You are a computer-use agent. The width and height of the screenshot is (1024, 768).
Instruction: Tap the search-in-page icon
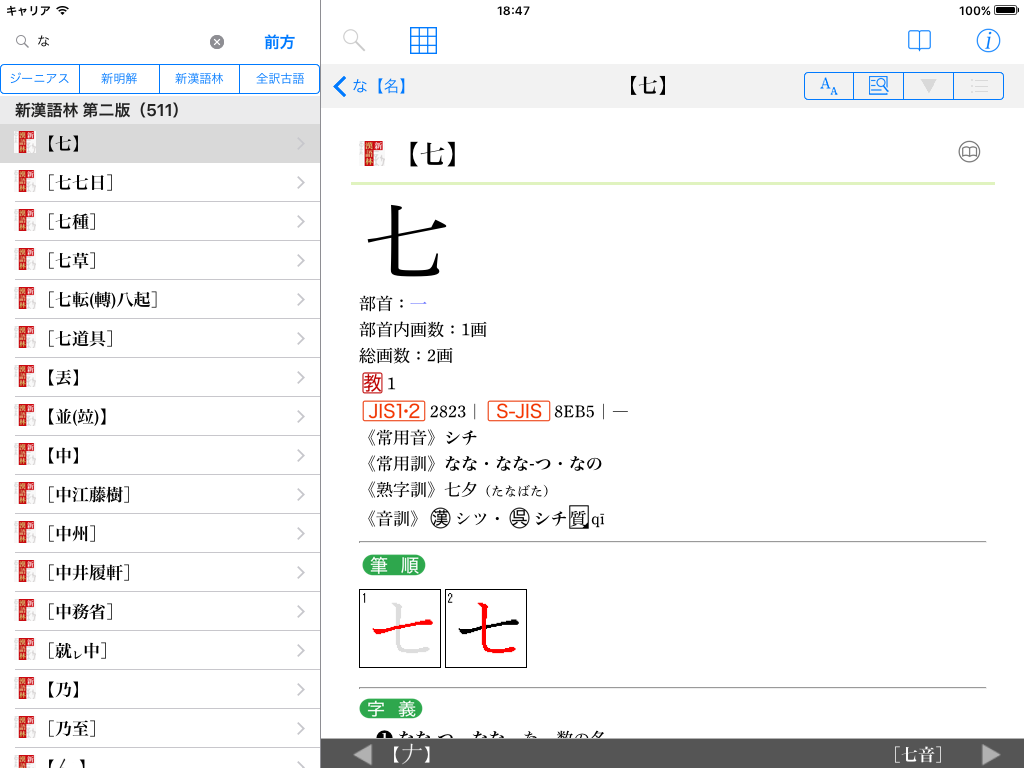[878, 86]
